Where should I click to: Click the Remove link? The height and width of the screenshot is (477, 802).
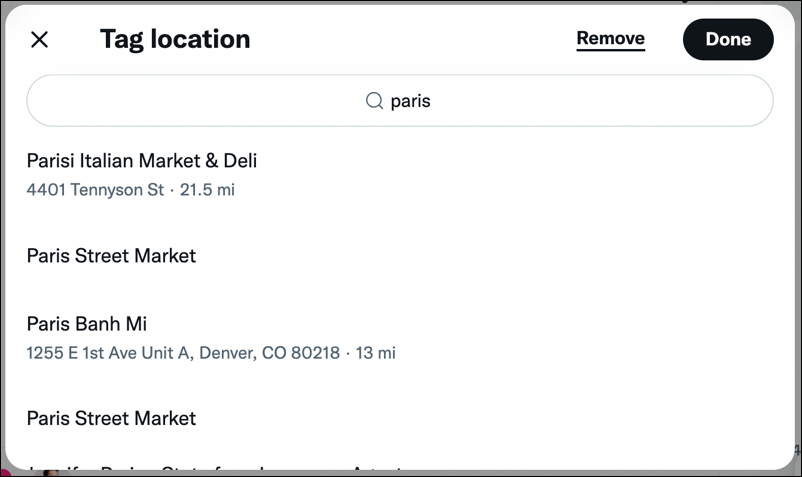610,39
